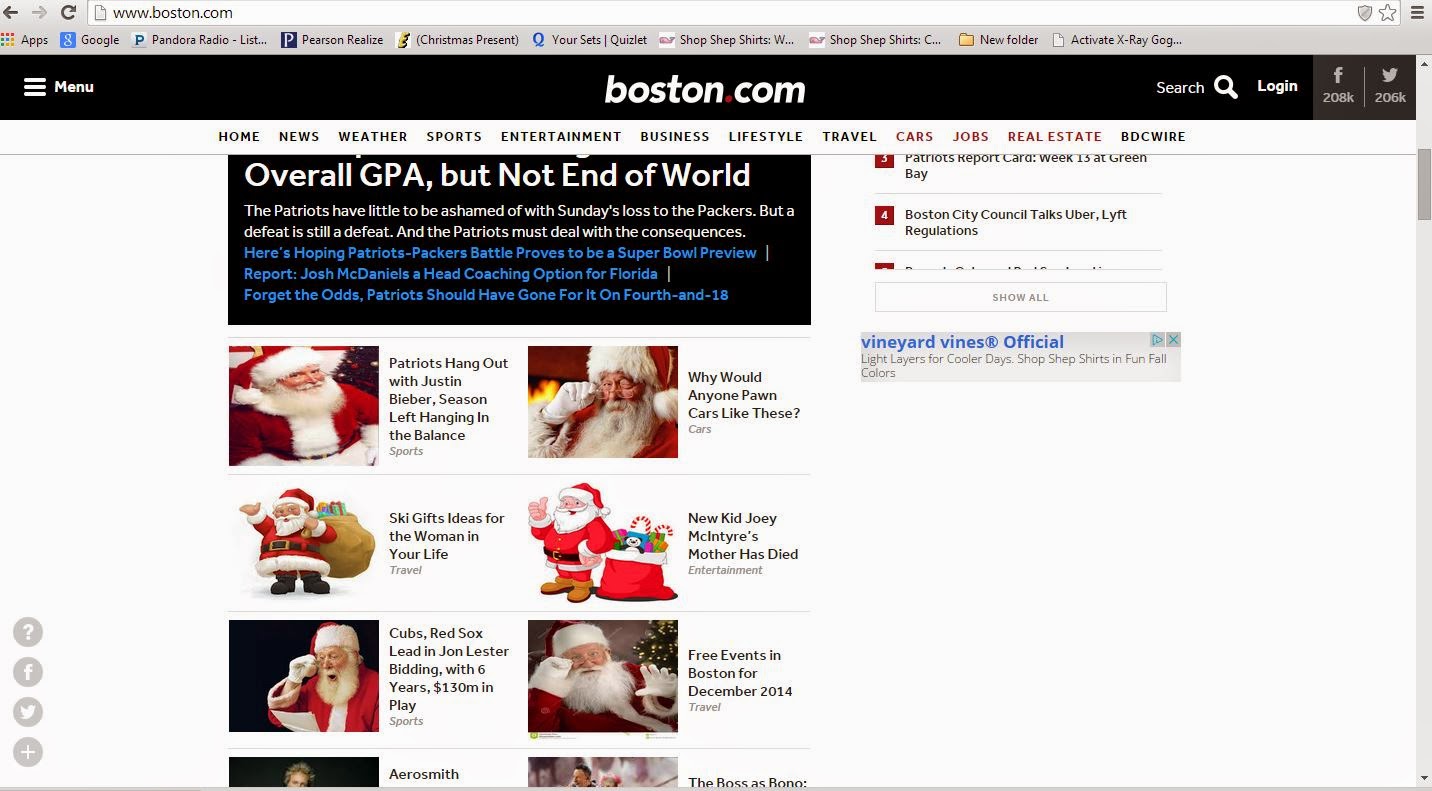Go to the NEWS nav section

299,137
